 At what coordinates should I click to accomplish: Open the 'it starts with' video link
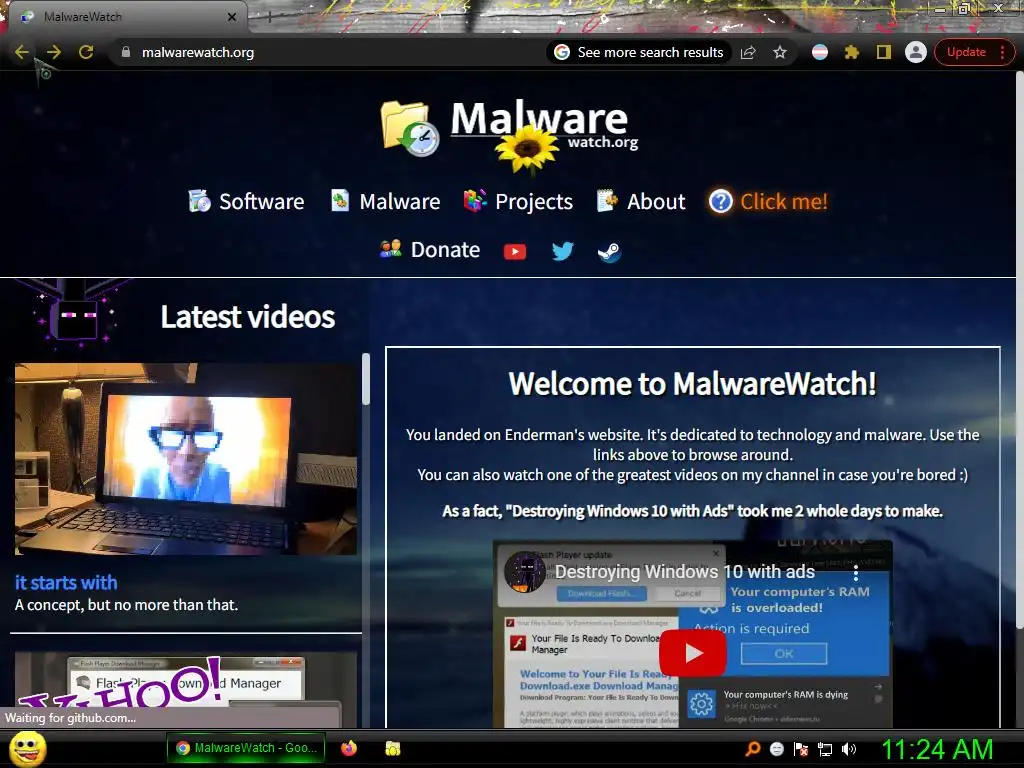pyautogui.click(x=66, y=582)
